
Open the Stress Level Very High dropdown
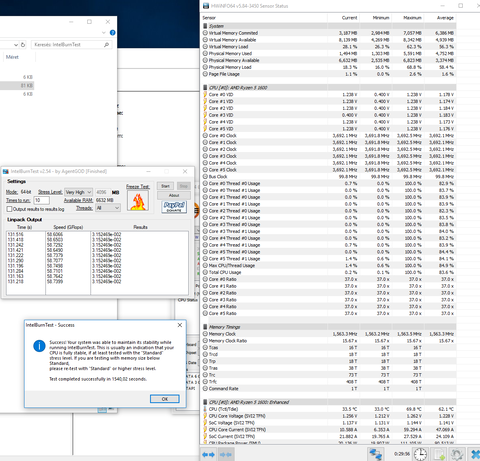(x=78, y=192)
